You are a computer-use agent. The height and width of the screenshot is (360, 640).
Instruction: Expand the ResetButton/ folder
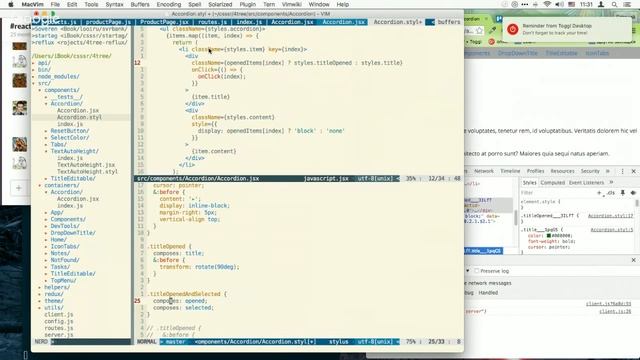tap(46, 131)
